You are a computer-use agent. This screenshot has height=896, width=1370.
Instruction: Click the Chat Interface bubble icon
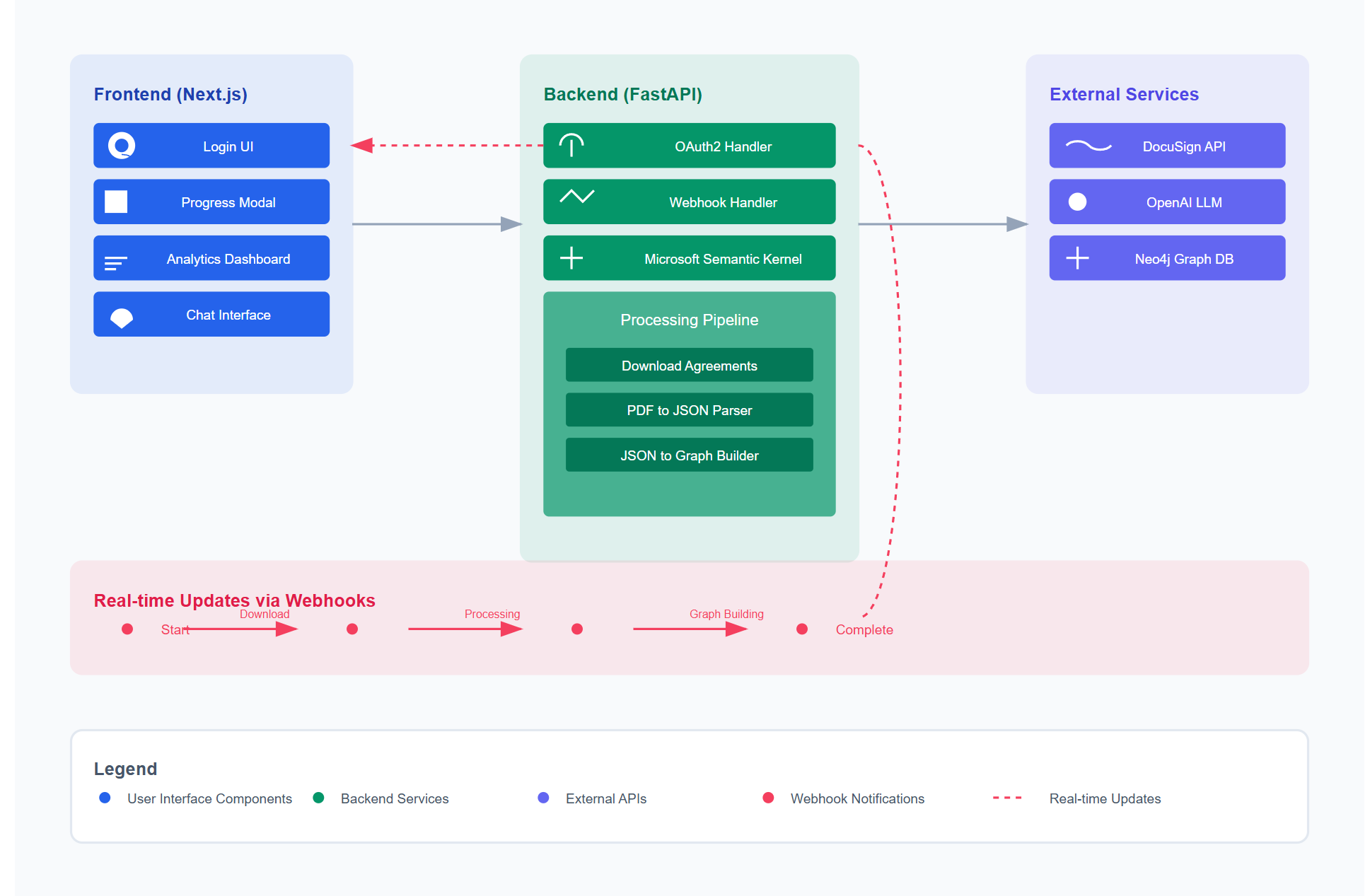pos(122,318)
